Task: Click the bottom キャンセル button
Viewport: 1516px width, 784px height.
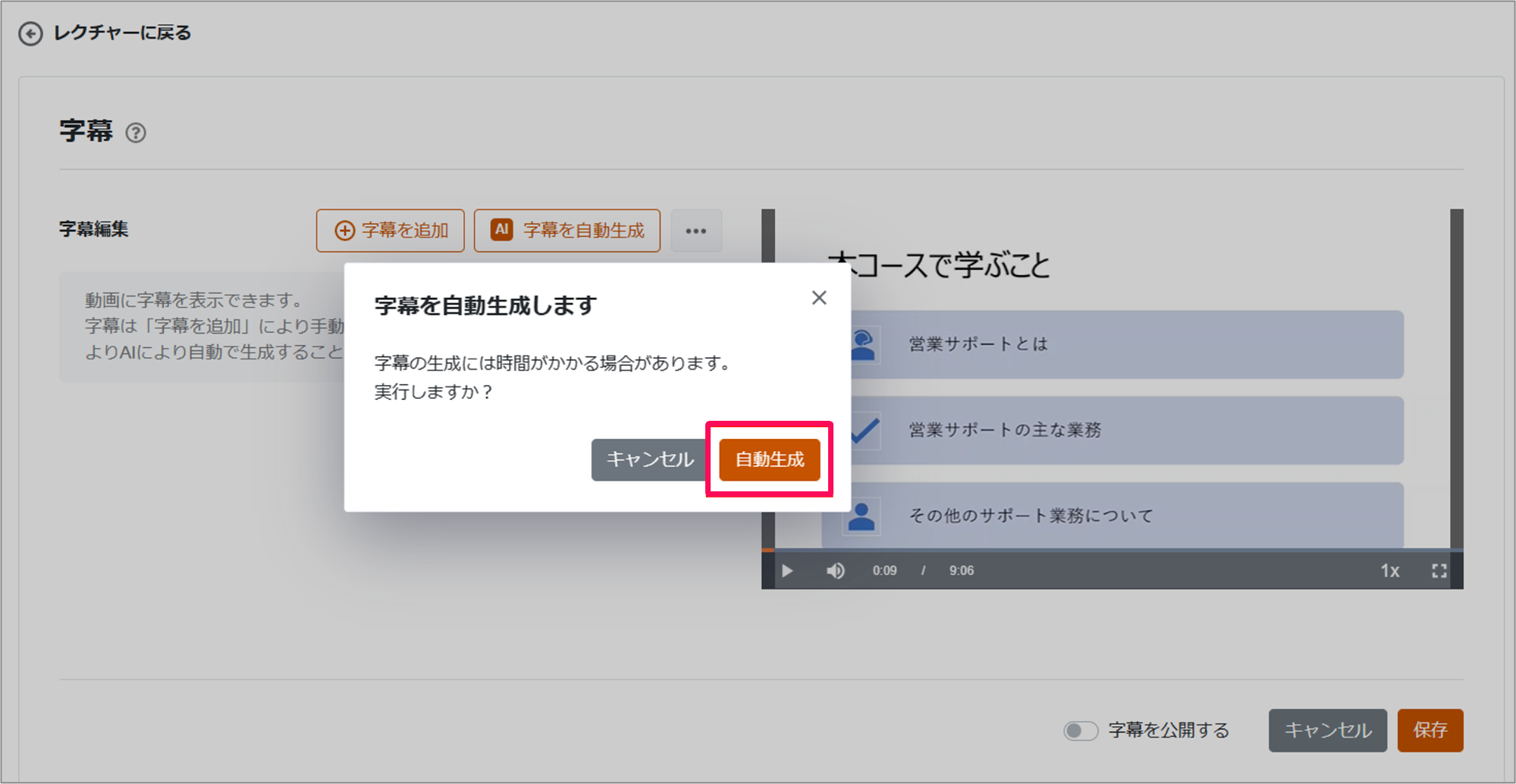Action: pyautogui.click(x=1328, y=731)
